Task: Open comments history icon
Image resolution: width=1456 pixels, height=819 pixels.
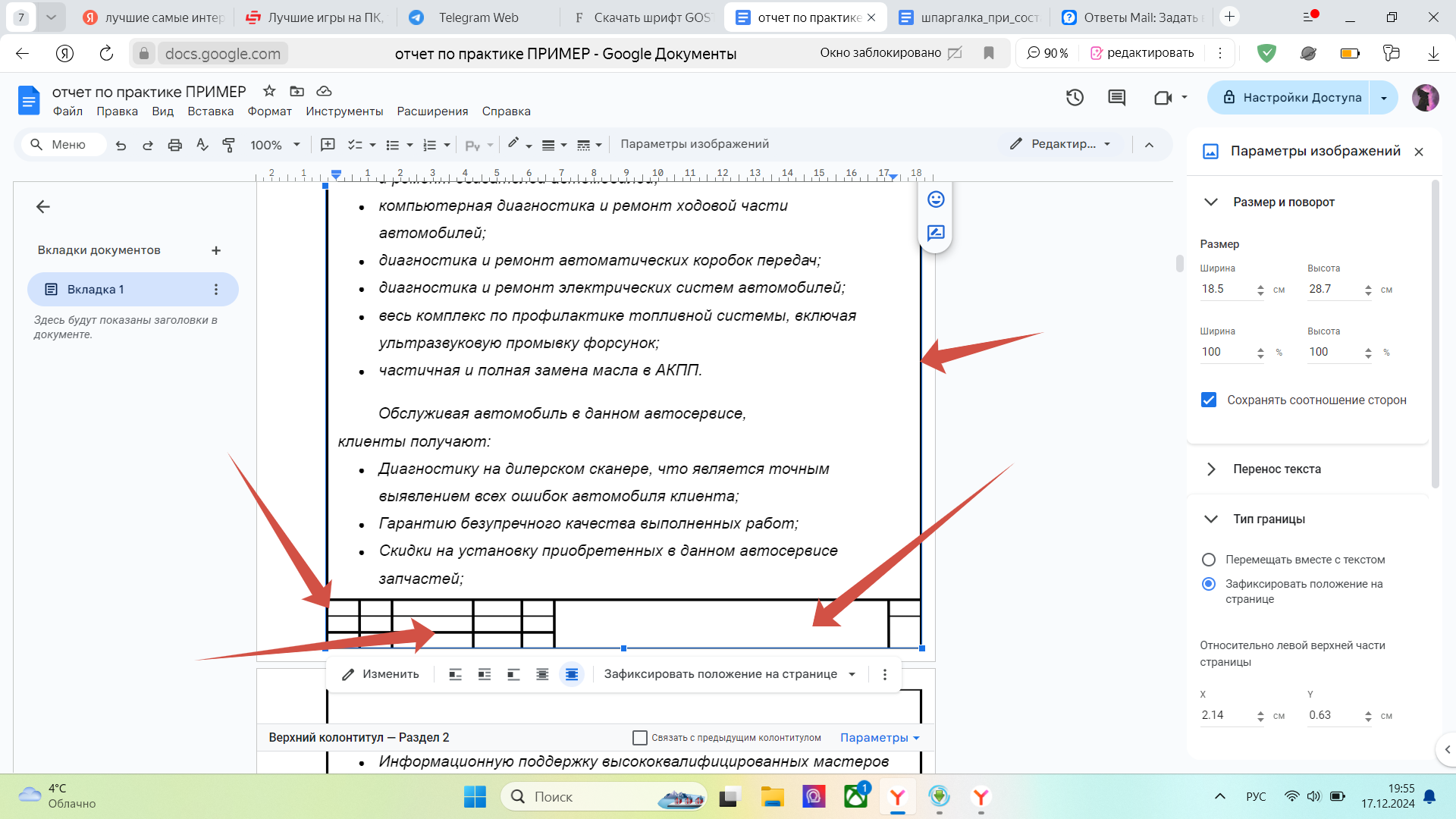Action: click(x=1116, y=97)
